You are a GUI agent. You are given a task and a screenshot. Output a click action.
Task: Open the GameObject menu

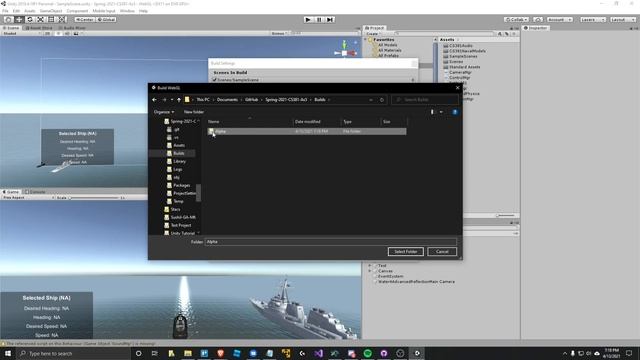[x=51, y=11]
